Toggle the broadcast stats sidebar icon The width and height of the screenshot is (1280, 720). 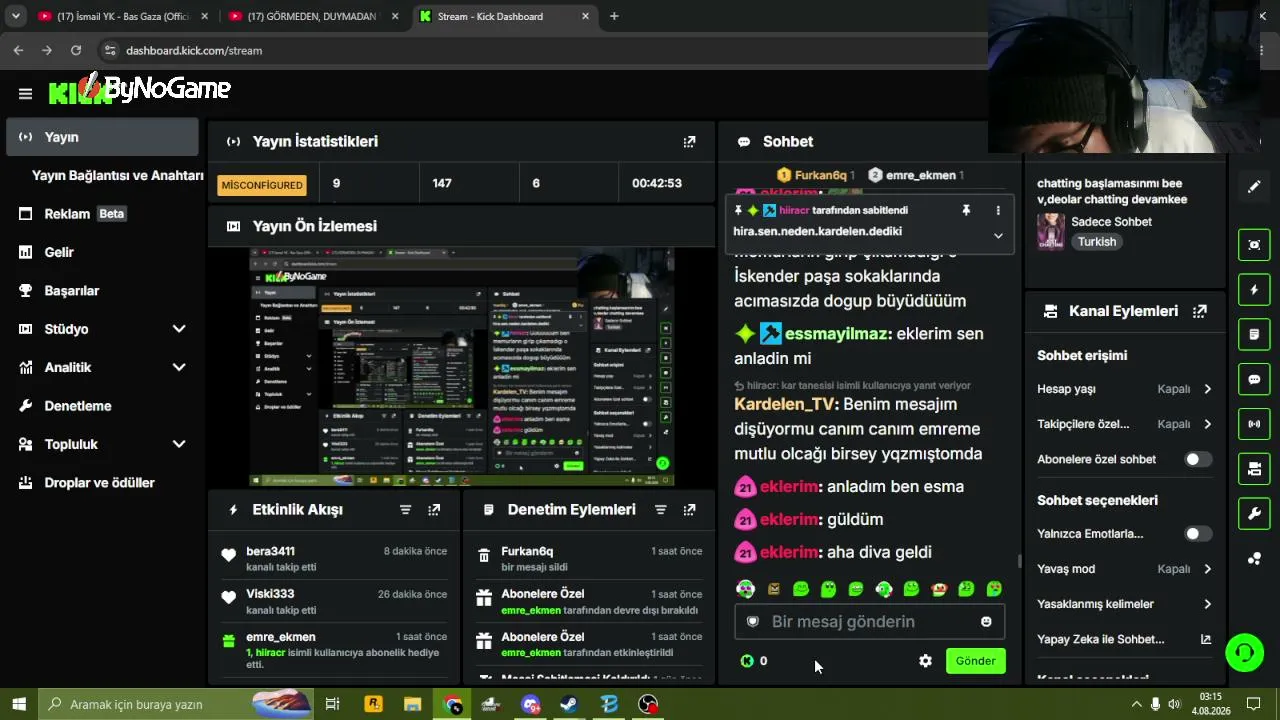pyautogui.click(x=1254, y=424)
